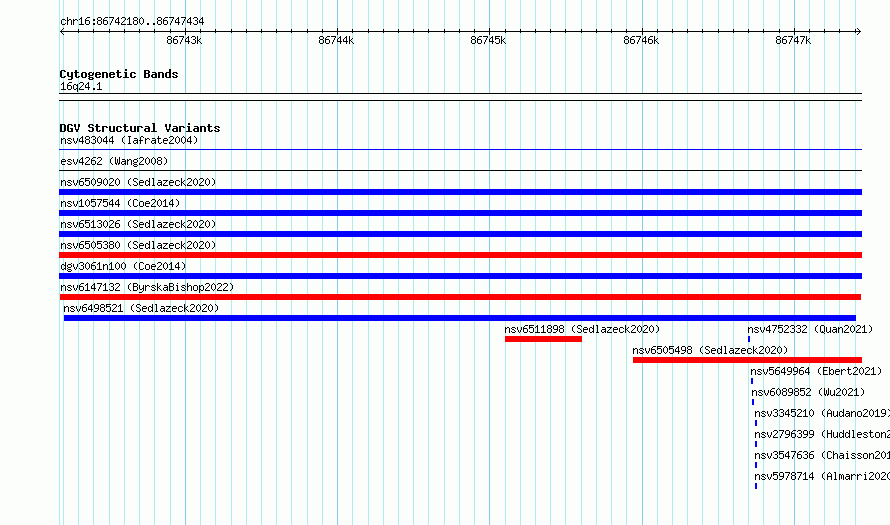Select the nsv2796399 Huddleston label
Image resolution: width=890 pixels, height=525 pixels.
coord(822,434)
